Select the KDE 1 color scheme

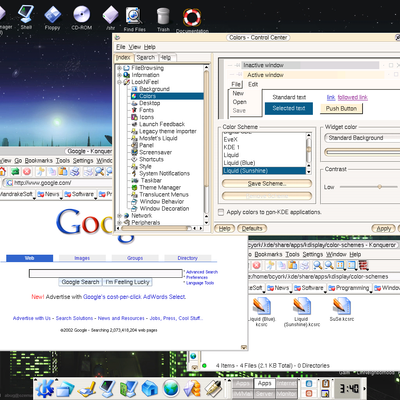(232, 147)
